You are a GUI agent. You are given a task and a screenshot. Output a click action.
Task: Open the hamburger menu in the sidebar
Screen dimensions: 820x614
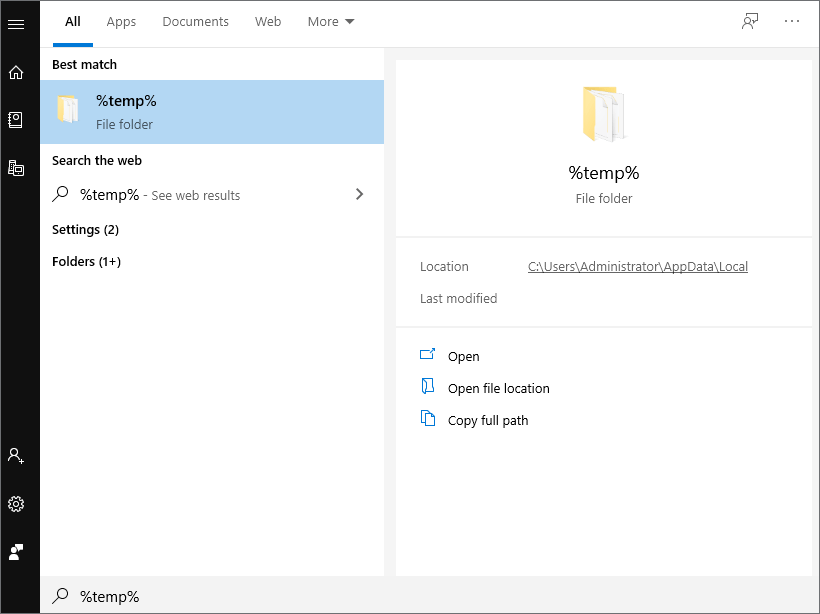(x=17, y=24)
